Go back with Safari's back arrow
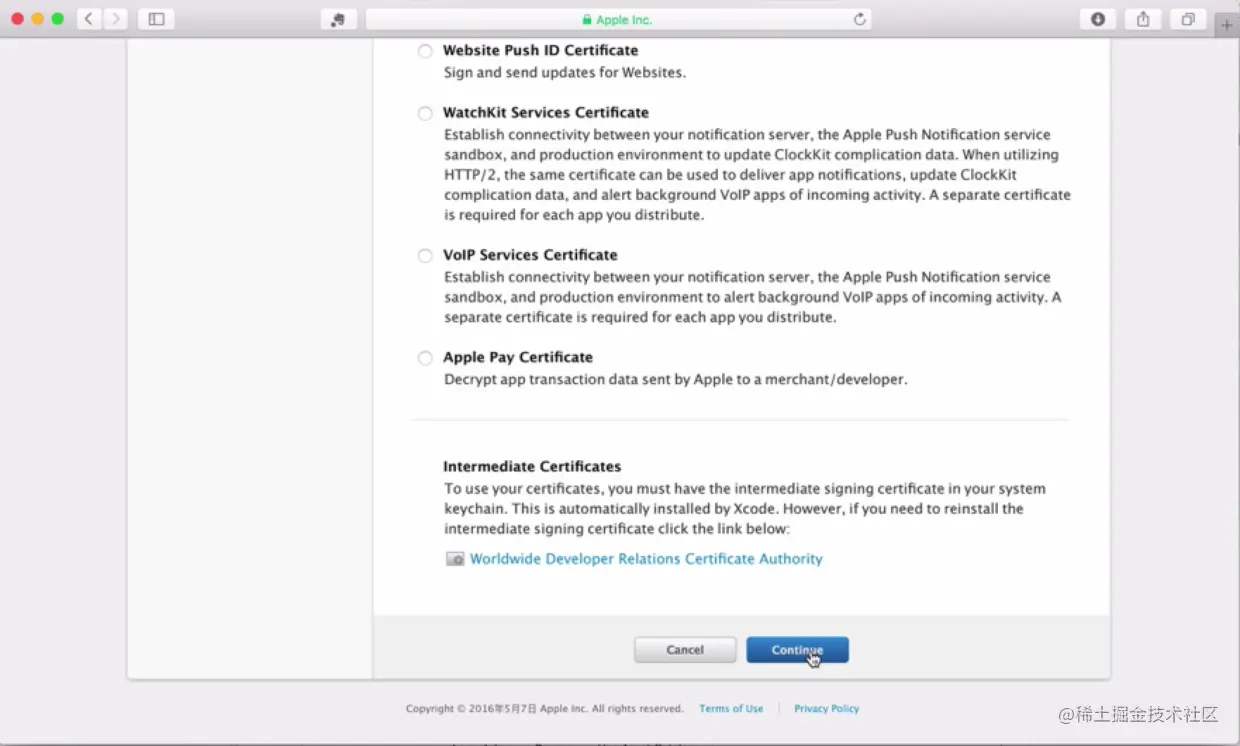The height and width of the screenshot is (746, 1240). point(89,19)
